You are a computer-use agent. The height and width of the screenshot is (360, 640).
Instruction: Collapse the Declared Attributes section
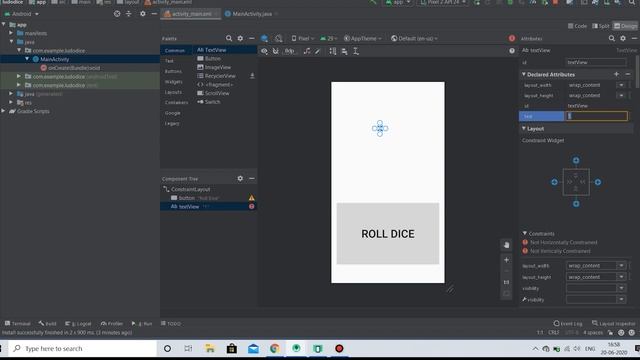coord(524,74)
